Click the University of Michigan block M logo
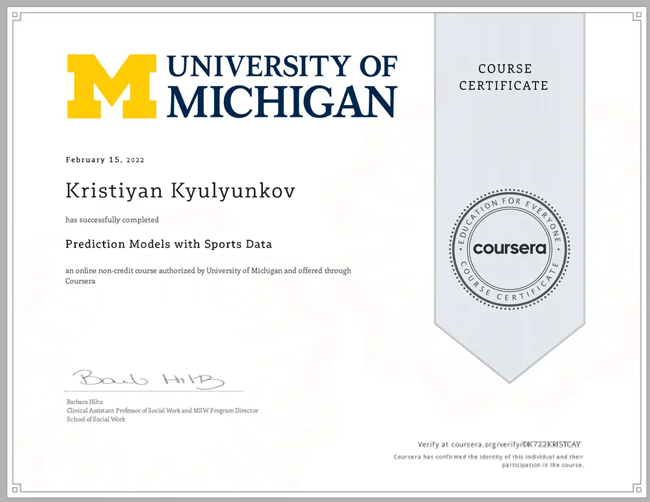The width and height of the screenshot is (650, 502). 112,86
